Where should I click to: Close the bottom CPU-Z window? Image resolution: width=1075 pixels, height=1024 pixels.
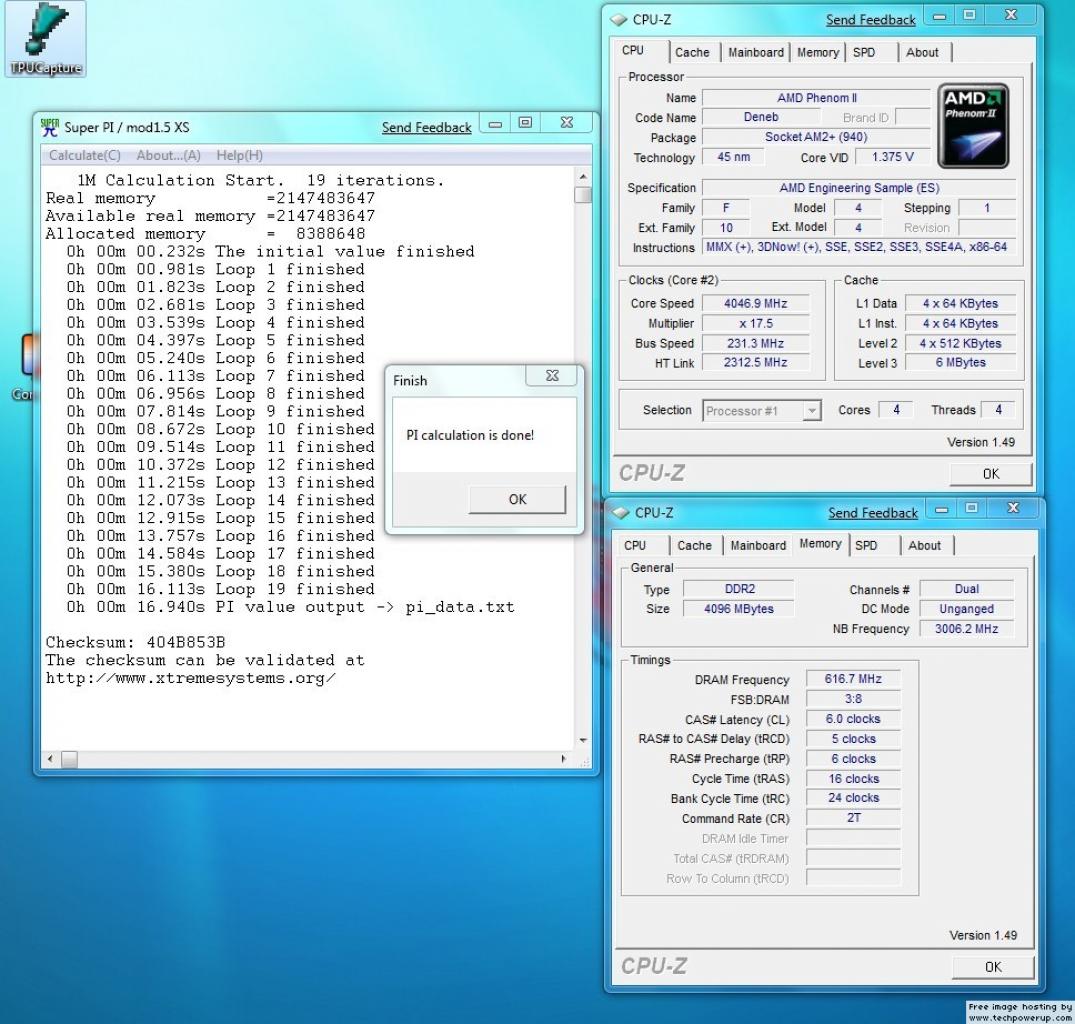[1013, 509]
